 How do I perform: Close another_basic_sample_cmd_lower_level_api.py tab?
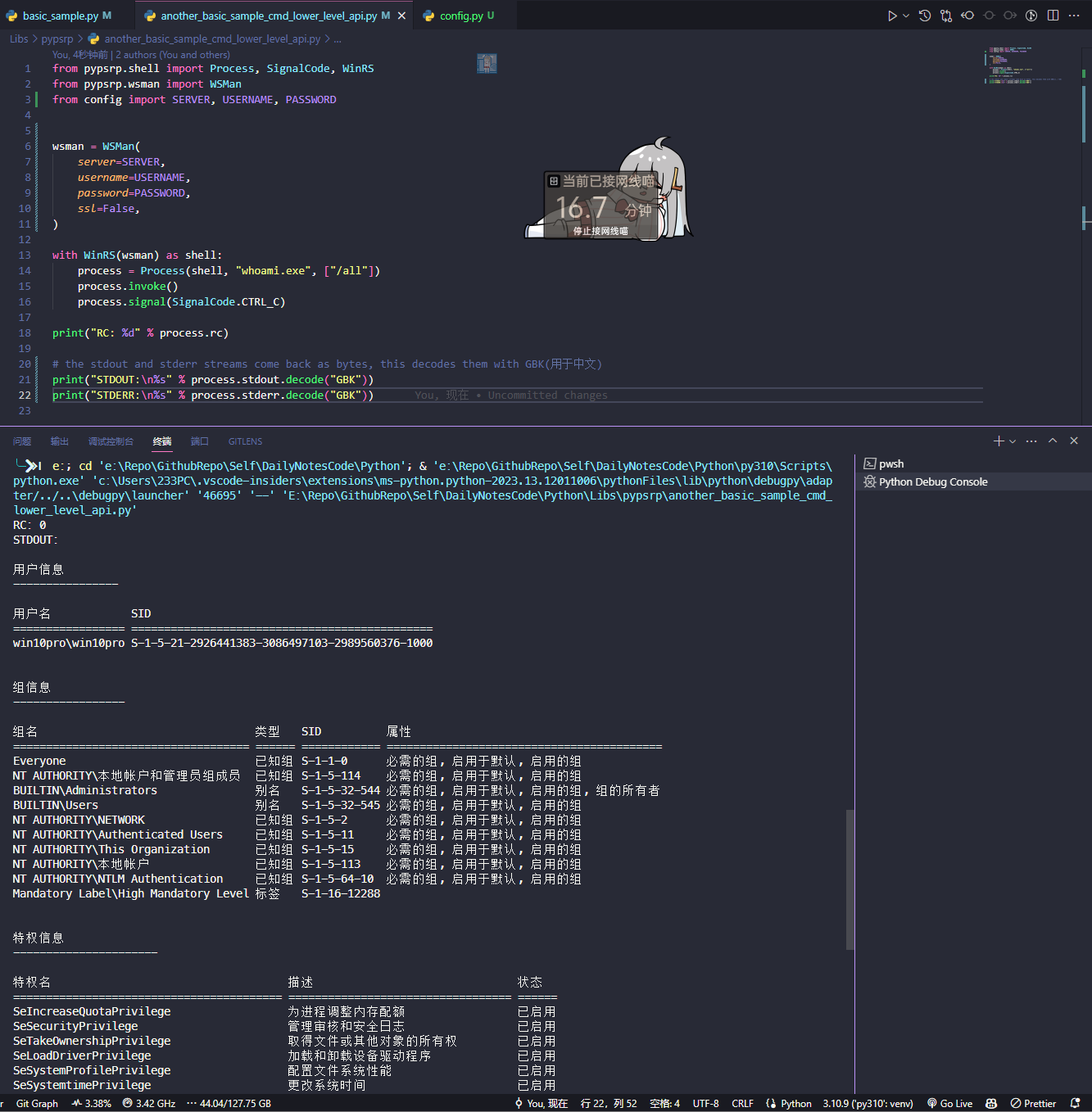point(401,16)
